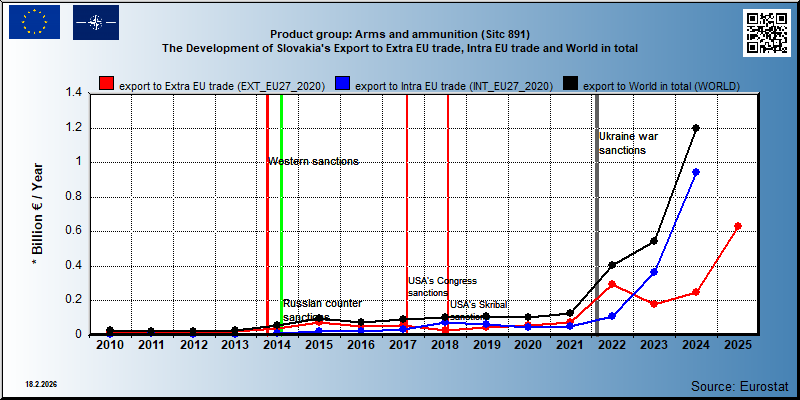Click the 'USA's Skribal sanctions' annotation
Screen dimensions: 800x400
pyautogui.click(x=478, y=310)
